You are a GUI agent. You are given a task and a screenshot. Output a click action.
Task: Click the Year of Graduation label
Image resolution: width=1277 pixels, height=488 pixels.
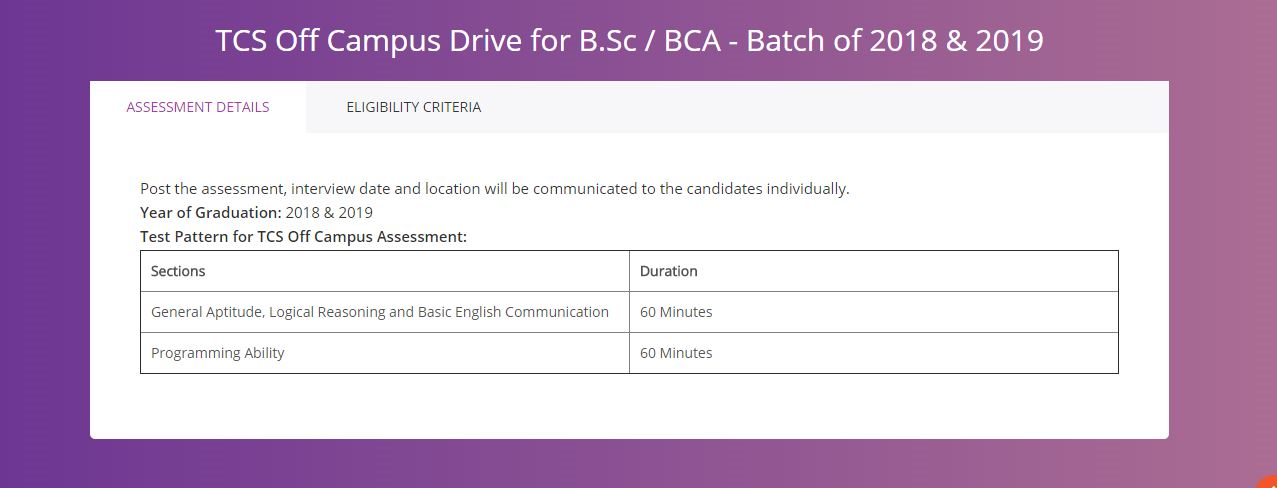tap(211, 213)
